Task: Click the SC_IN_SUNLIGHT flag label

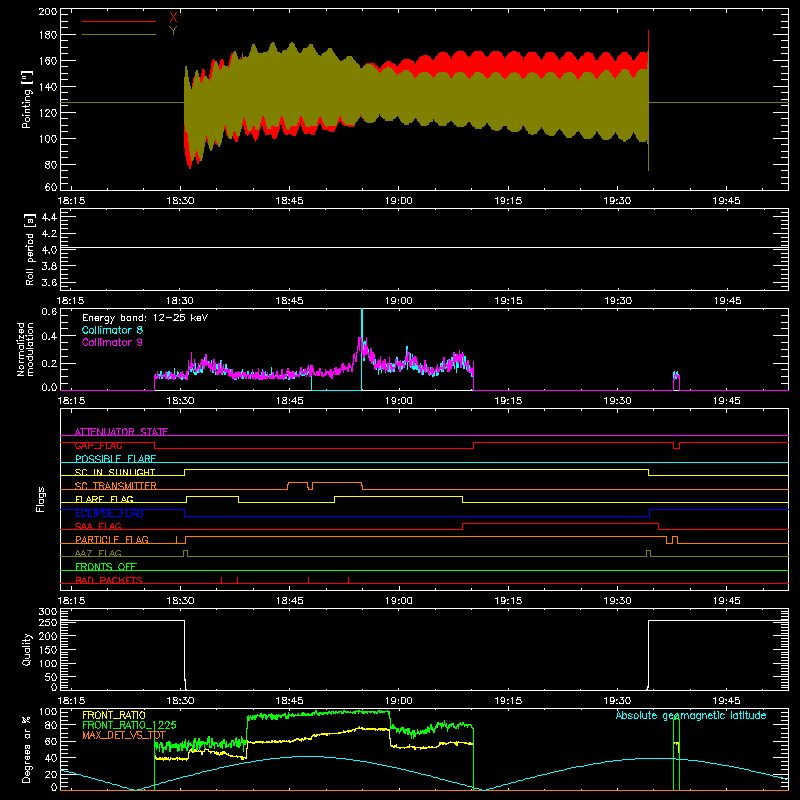Action: coord(115,472)
